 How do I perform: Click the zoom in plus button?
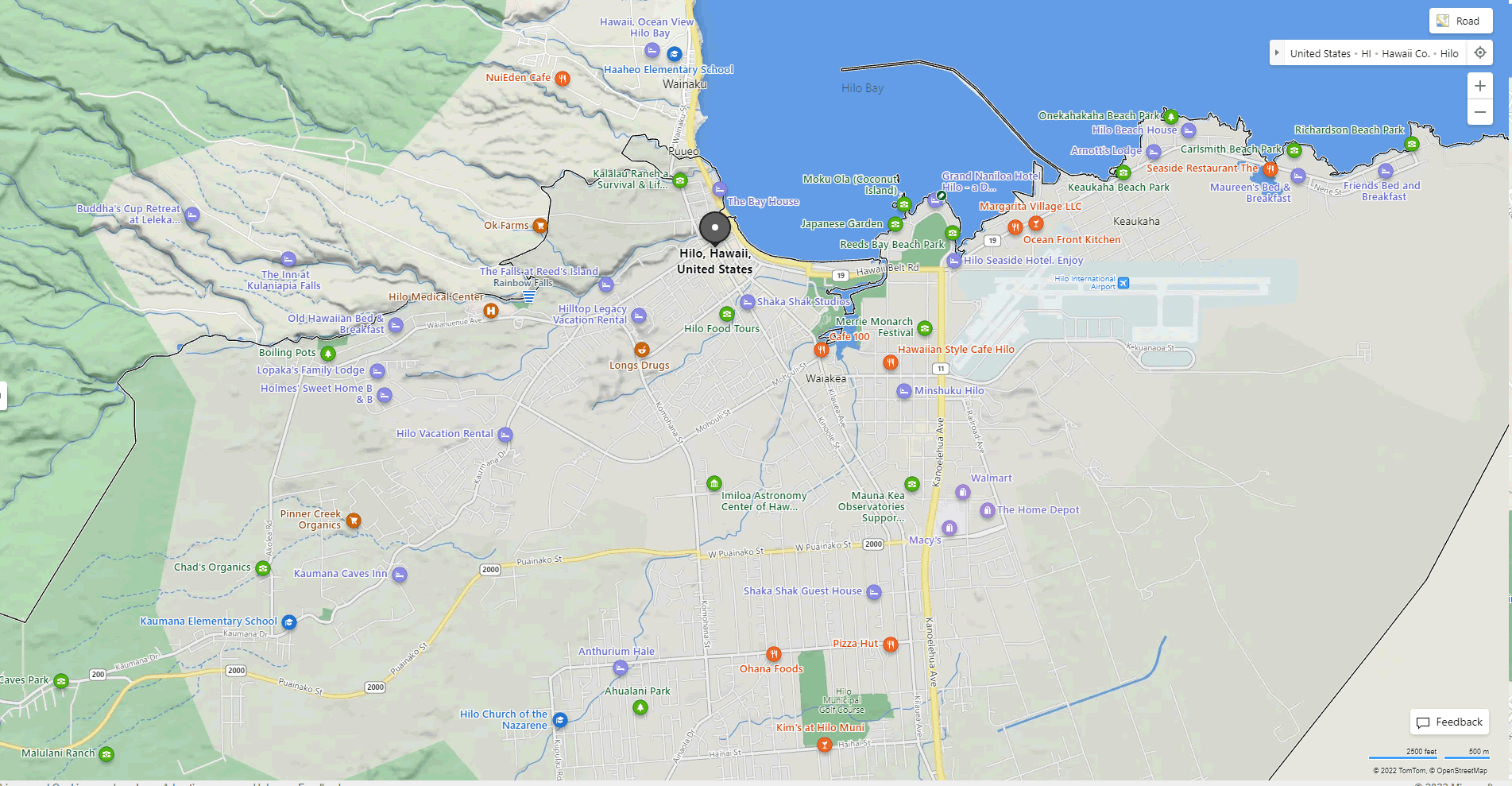pos(1479,85)
